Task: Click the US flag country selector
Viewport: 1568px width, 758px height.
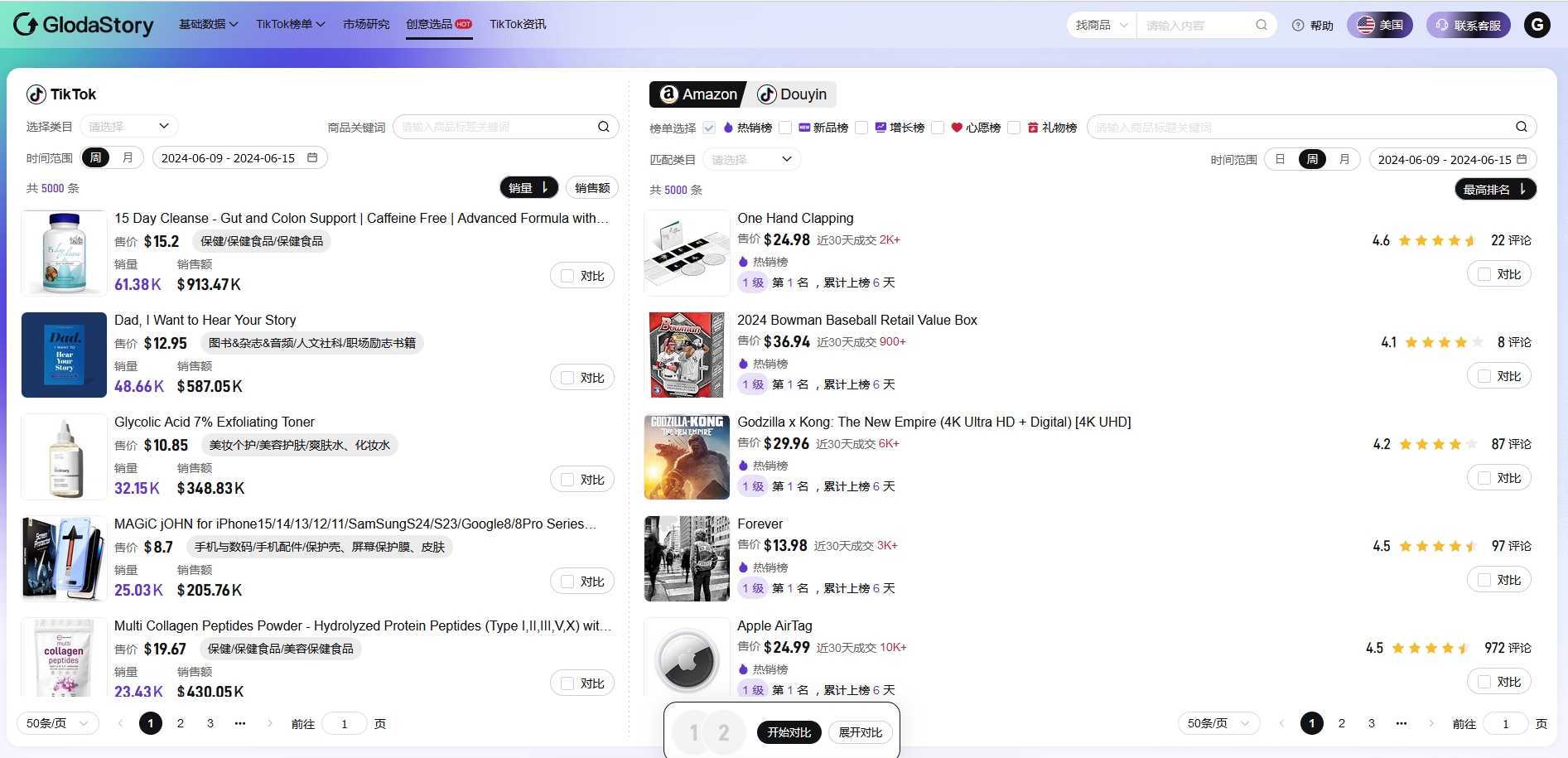Action: [x=1380, y=25]
